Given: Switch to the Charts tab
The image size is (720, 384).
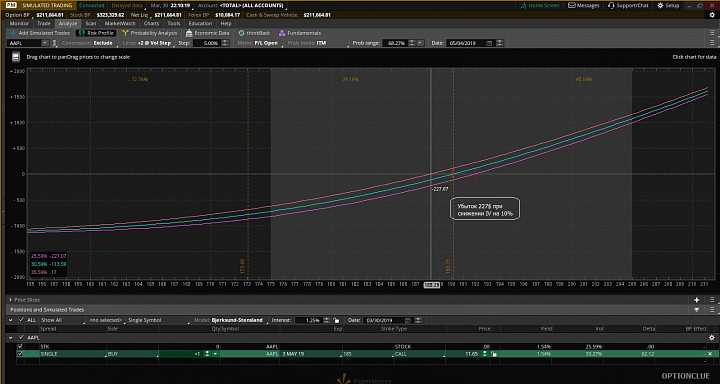Looking at the screenshot, I should 152,23.
